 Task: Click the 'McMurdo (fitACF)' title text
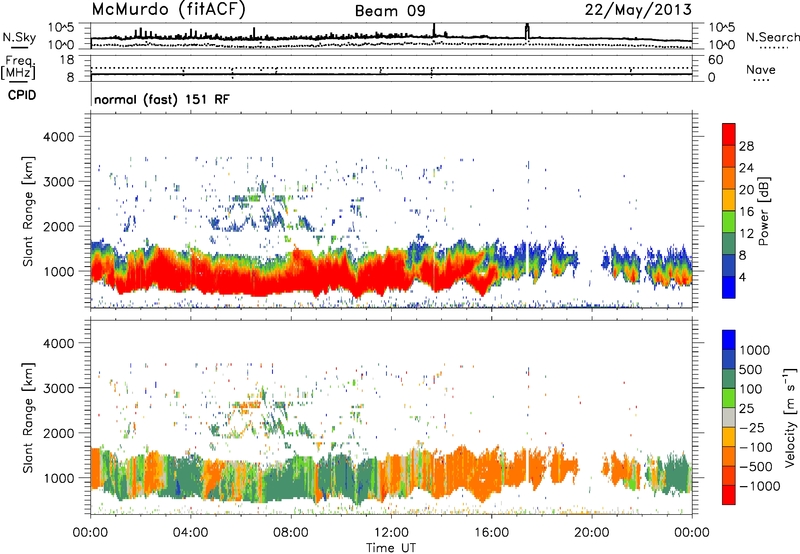point(168,10)
